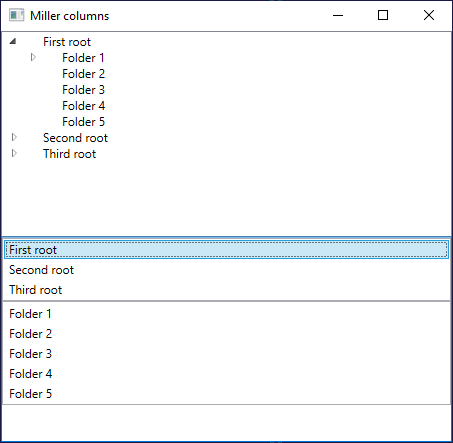Select Folder 5 in the lower list
Screen dimensions: 453x443
coord(227,394)
